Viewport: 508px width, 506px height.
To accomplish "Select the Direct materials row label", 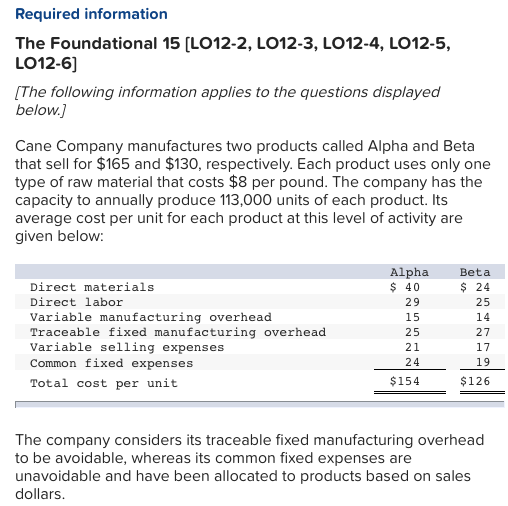I will click(x=92, y=287).
